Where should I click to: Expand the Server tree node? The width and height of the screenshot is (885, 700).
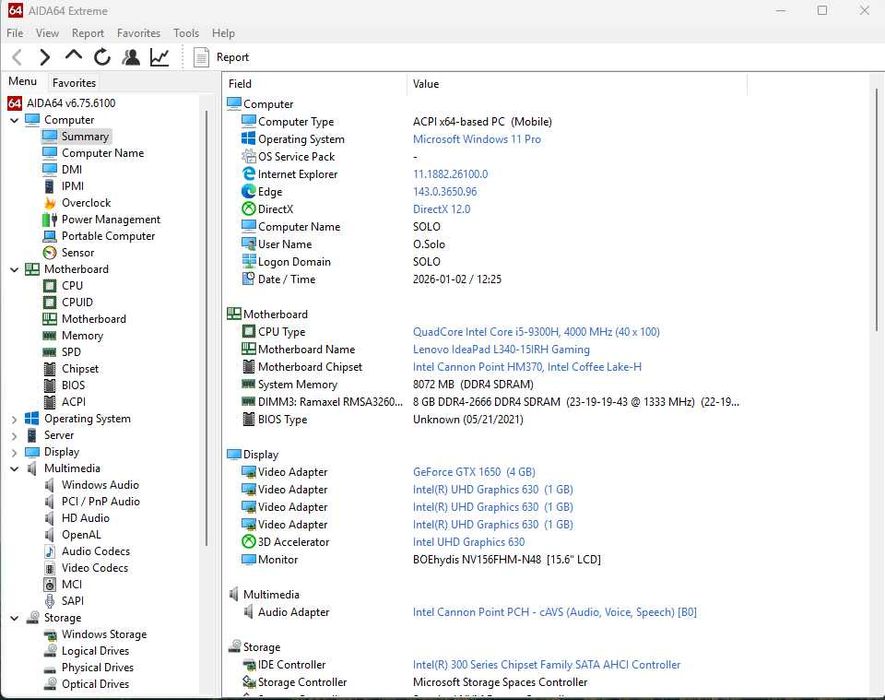[14, 436]
